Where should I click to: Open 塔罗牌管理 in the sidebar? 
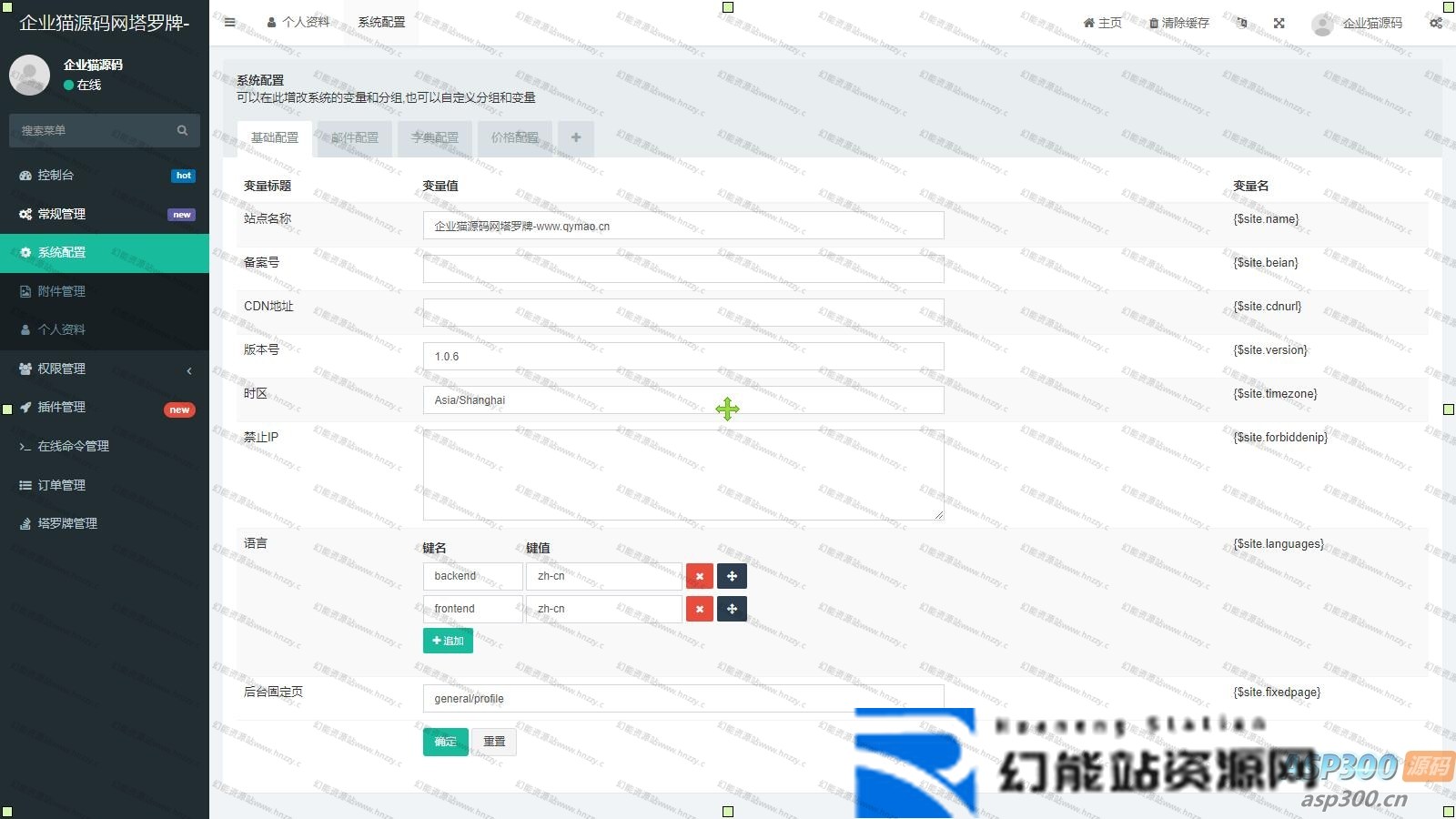click(67, 523)
